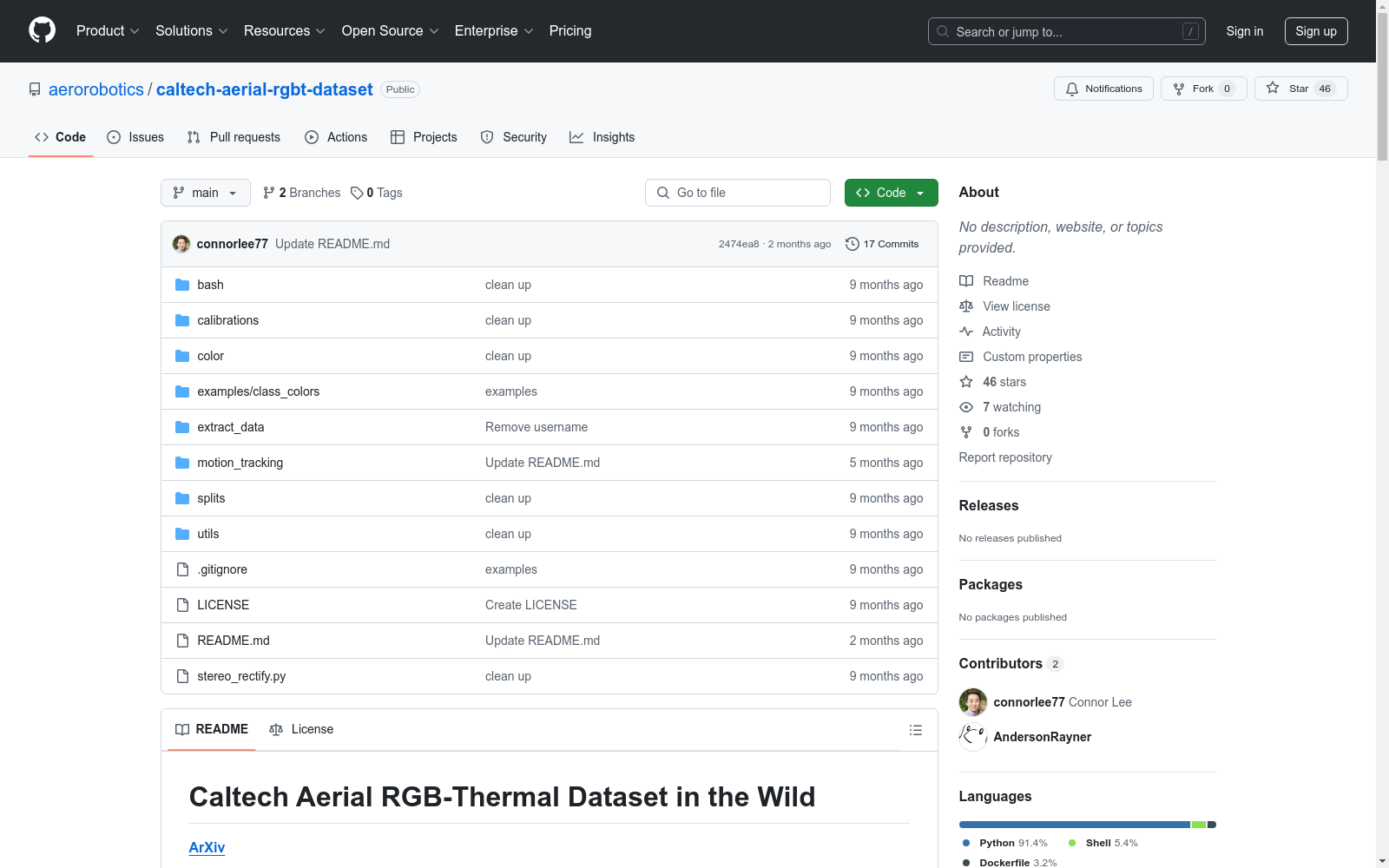The image size is (1389, 868).
Task: Click the scale icon beside View license
Action: (966, 306)
